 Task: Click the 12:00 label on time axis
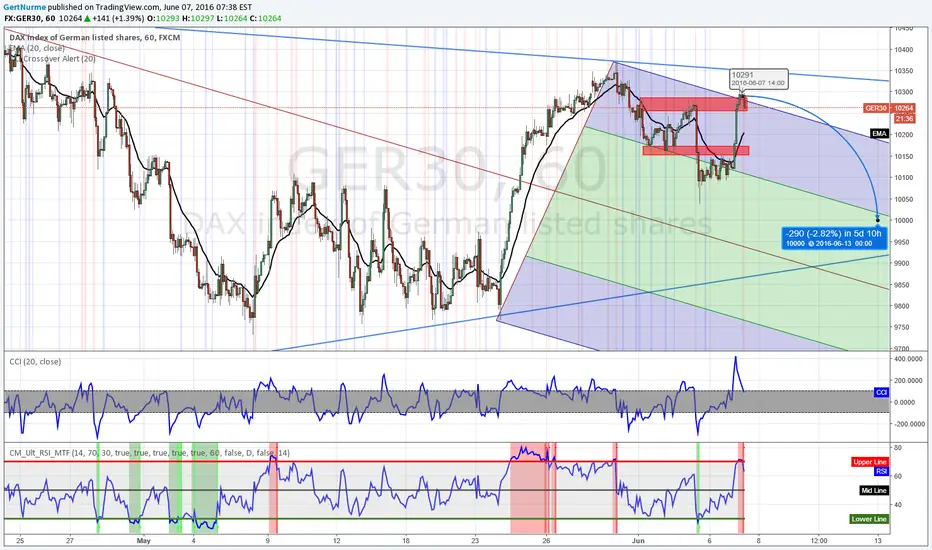[818, 540]
